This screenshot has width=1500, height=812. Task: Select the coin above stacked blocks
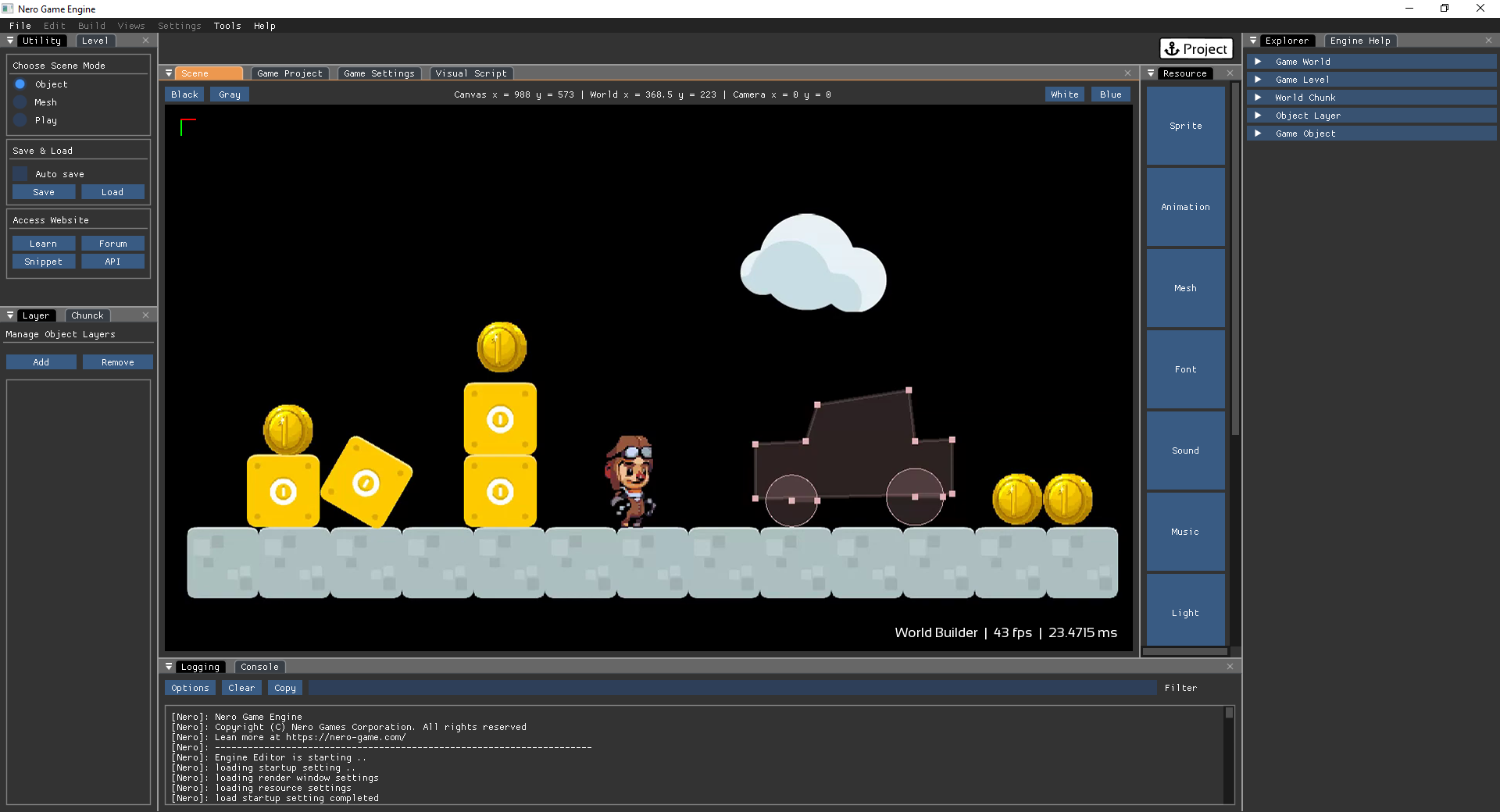point(502,347)
